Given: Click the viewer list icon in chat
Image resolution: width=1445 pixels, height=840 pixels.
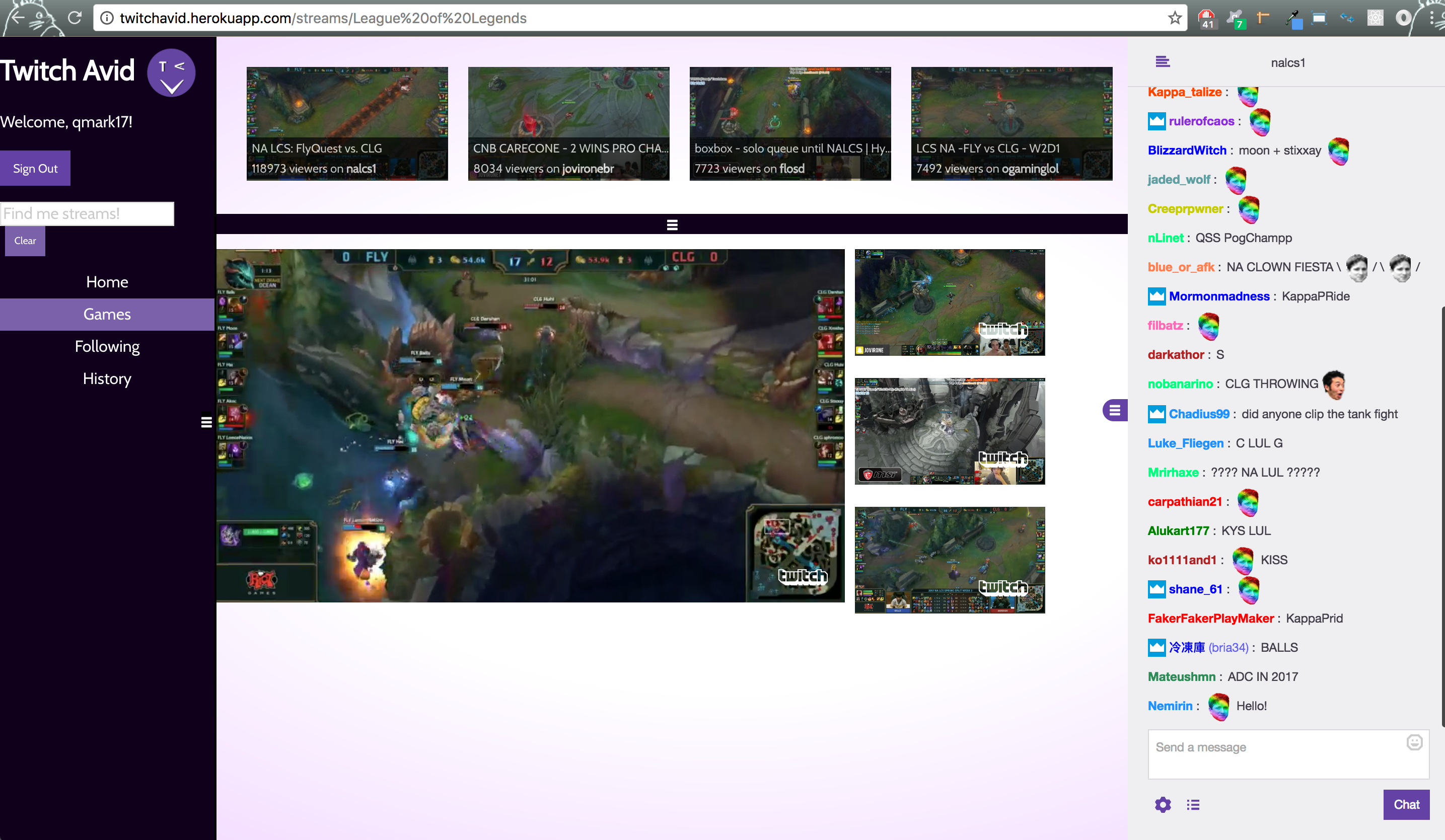Looking at the screenshot, I should click(x=1193, y=804).
